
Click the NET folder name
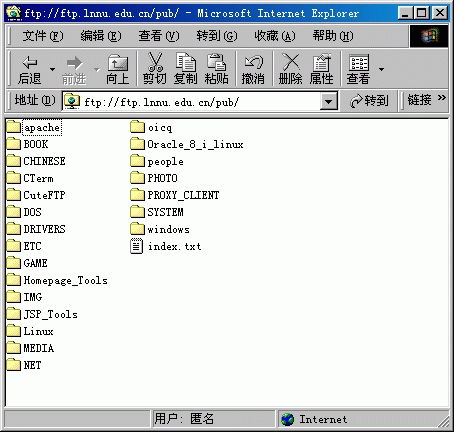tap(32, 365)
